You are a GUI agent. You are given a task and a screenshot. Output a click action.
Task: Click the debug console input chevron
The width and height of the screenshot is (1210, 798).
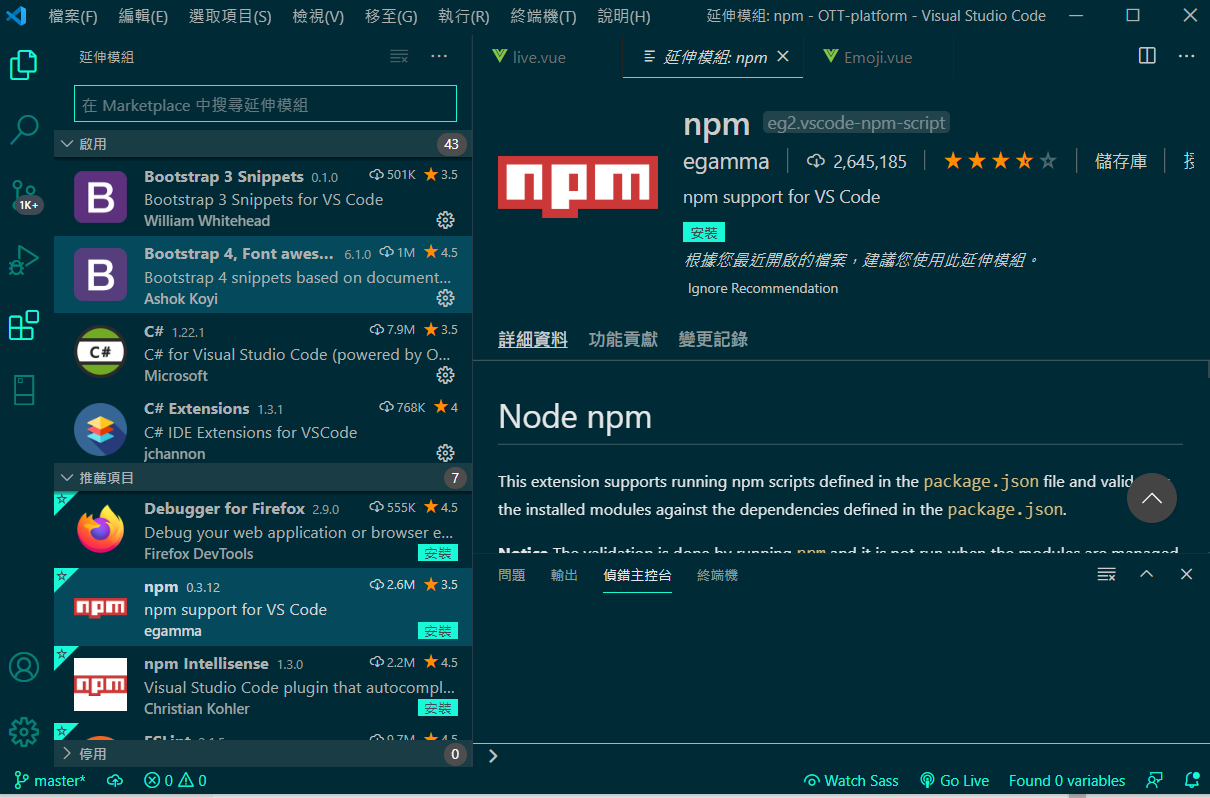[493, 756]
